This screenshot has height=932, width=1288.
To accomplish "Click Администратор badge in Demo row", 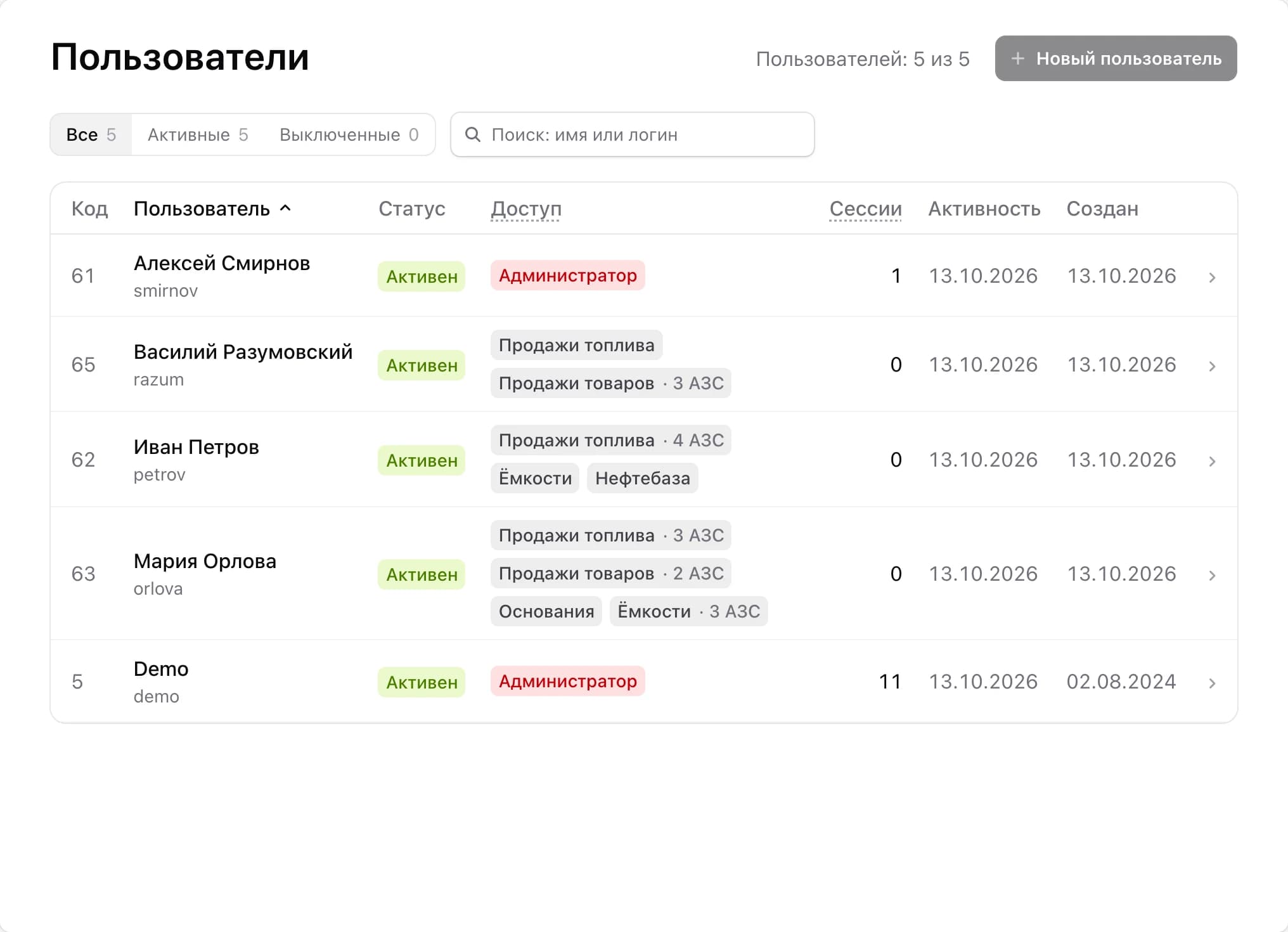I will (x=568, y=681).
